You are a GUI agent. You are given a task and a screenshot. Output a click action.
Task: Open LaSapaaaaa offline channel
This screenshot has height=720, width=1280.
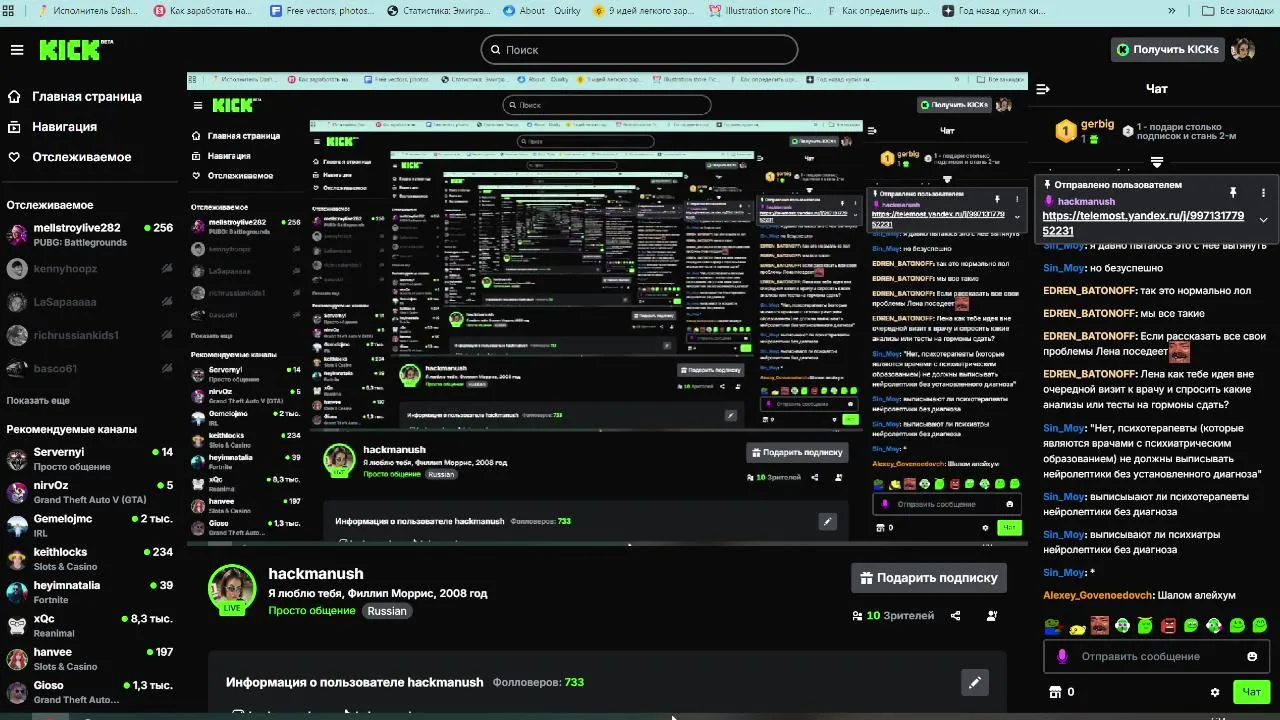coord(90,301)
